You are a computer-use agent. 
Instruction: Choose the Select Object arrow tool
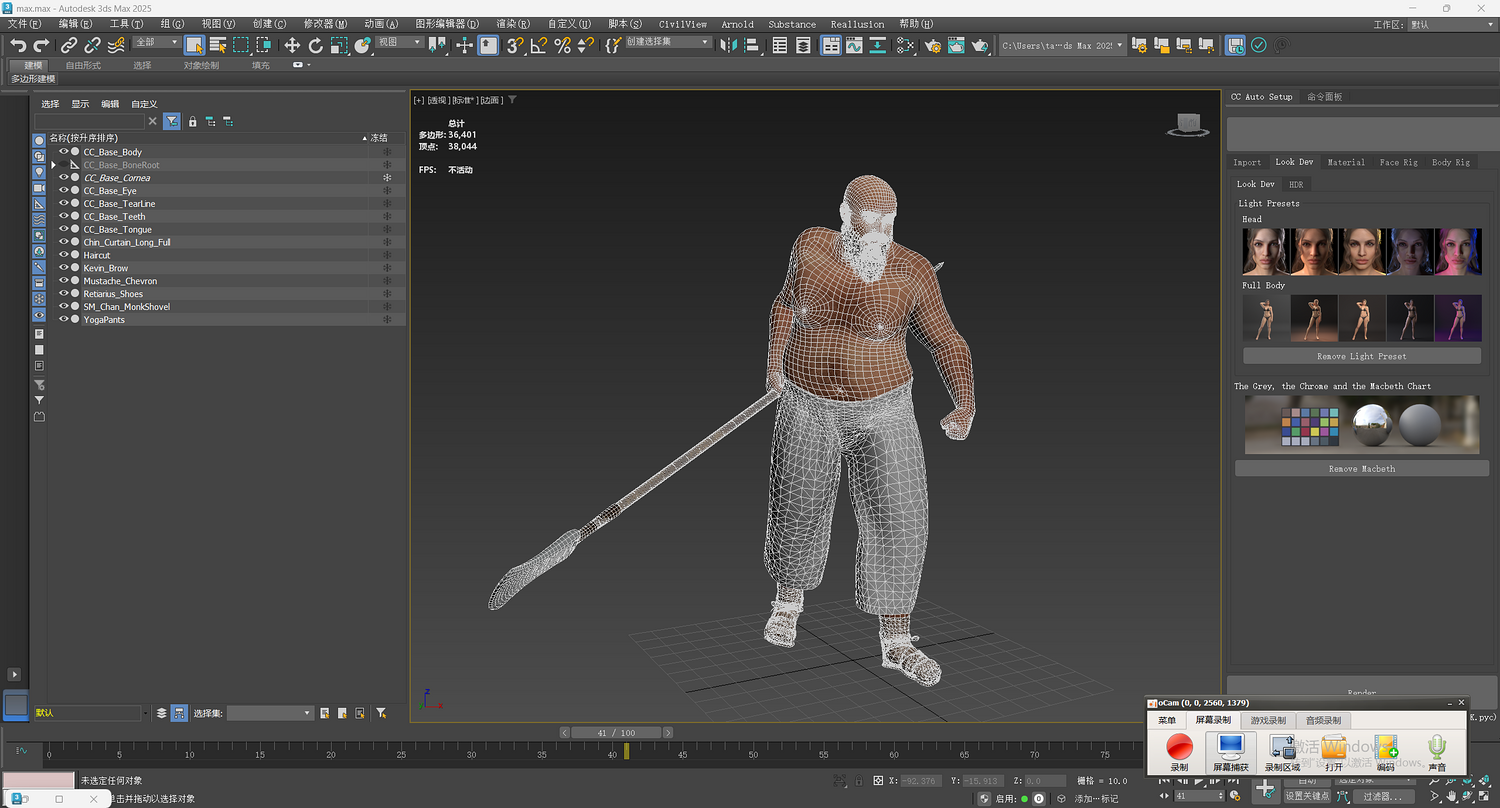click(x=194, y=45)
